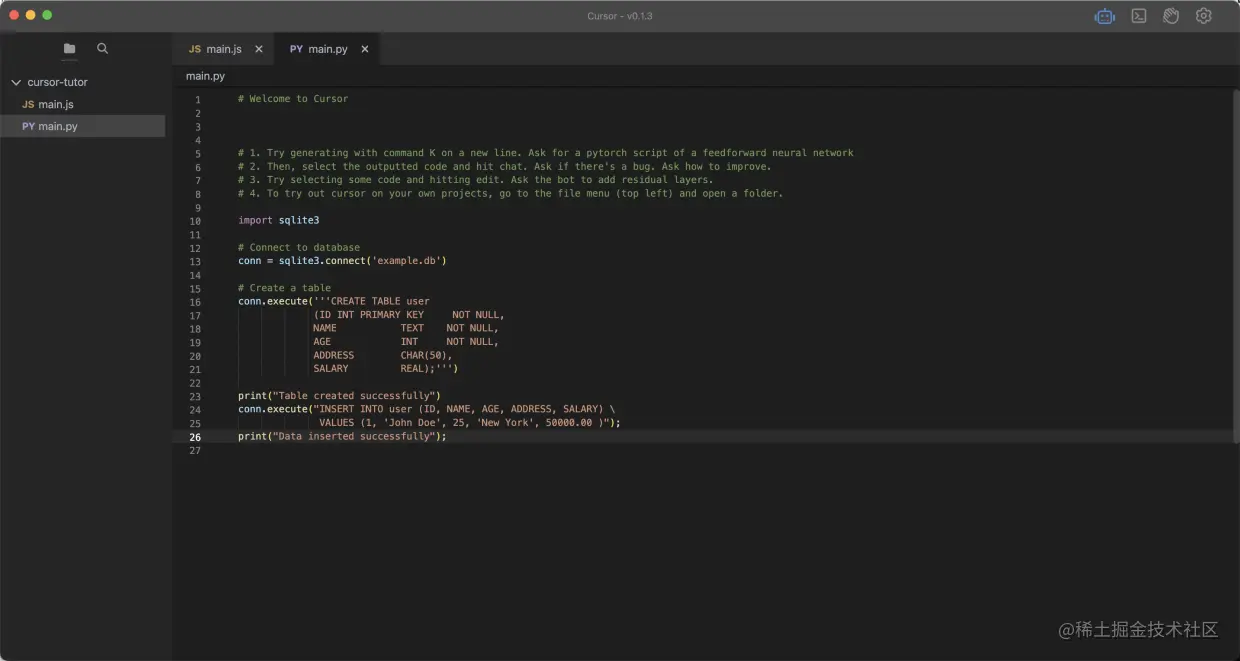
Task: Click line number 1 in gutter
Action: [197, 100]
